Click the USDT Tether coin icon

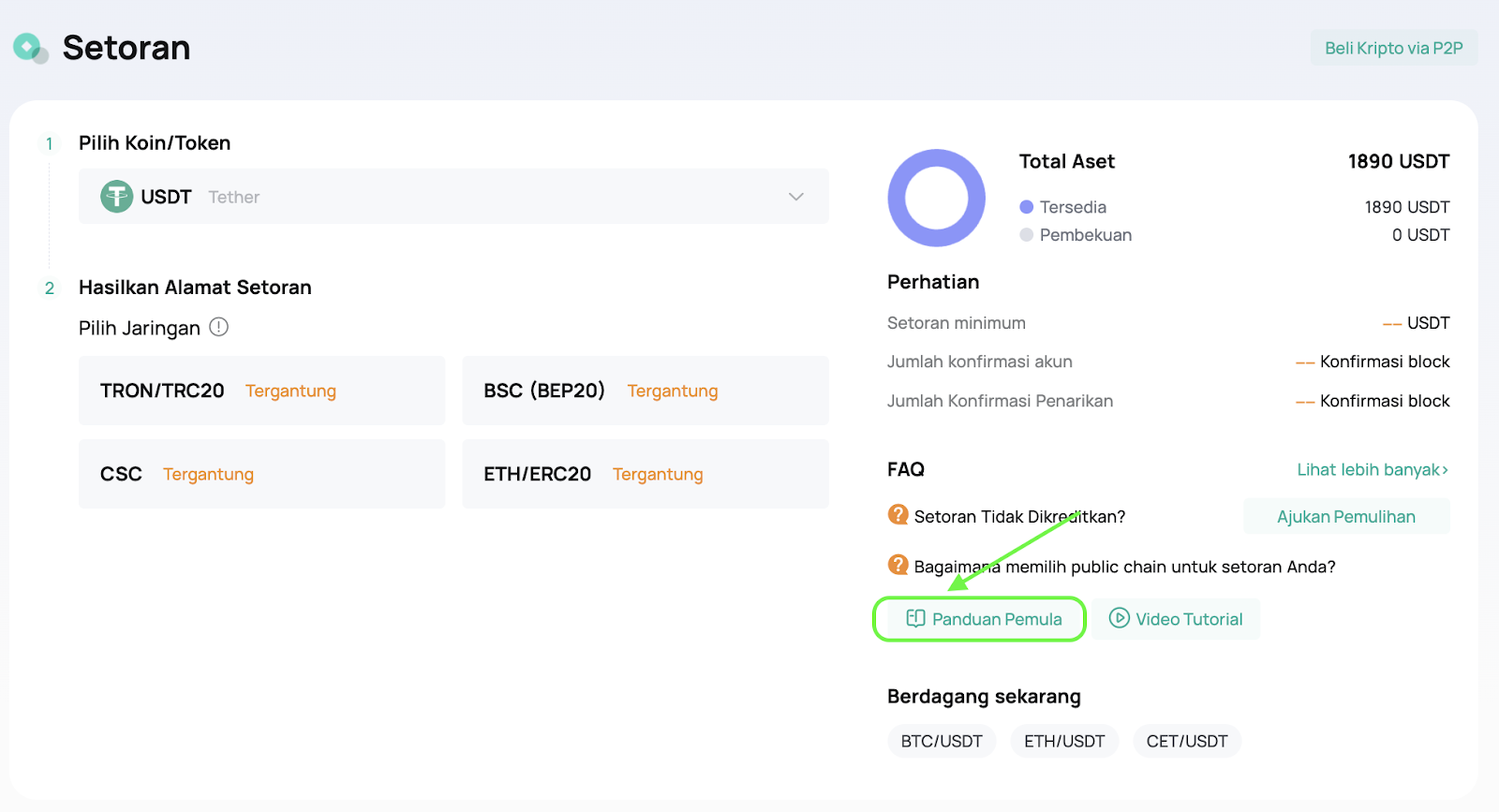117,197
